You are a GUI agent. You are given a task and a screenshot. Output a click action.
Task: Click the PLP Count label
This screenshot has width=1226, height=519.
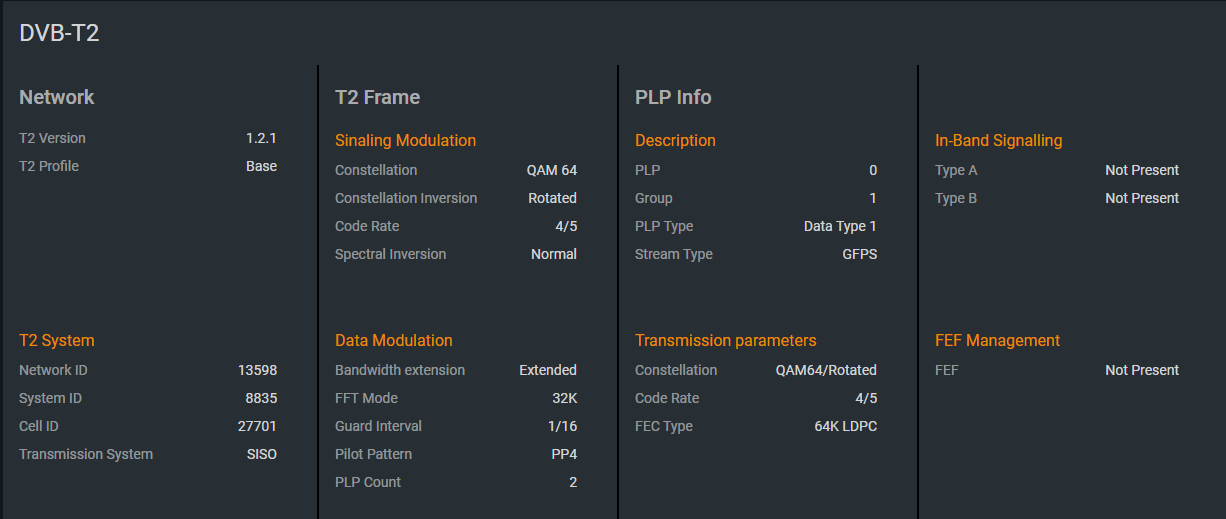[368, 482]
